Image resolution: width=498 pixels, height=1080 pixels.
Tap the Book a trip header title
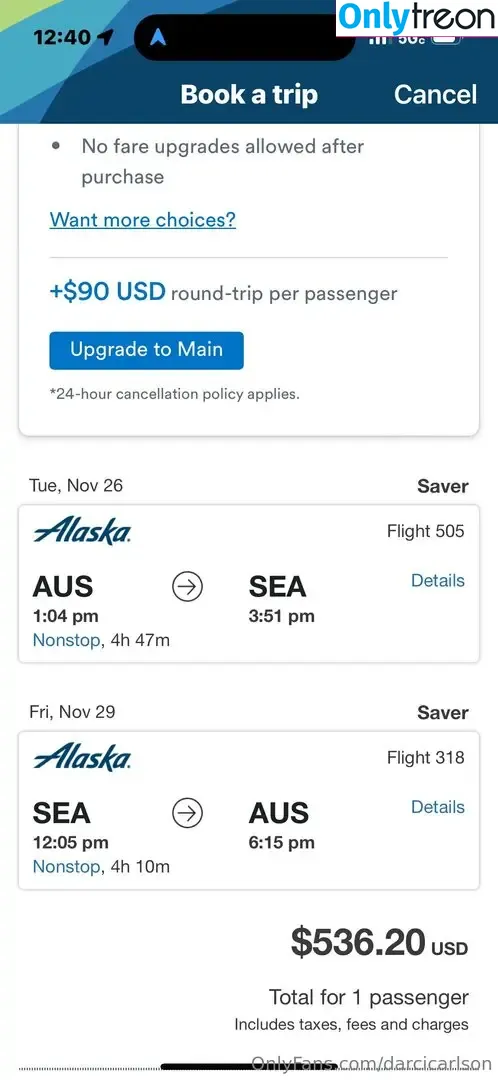point(249,94)
